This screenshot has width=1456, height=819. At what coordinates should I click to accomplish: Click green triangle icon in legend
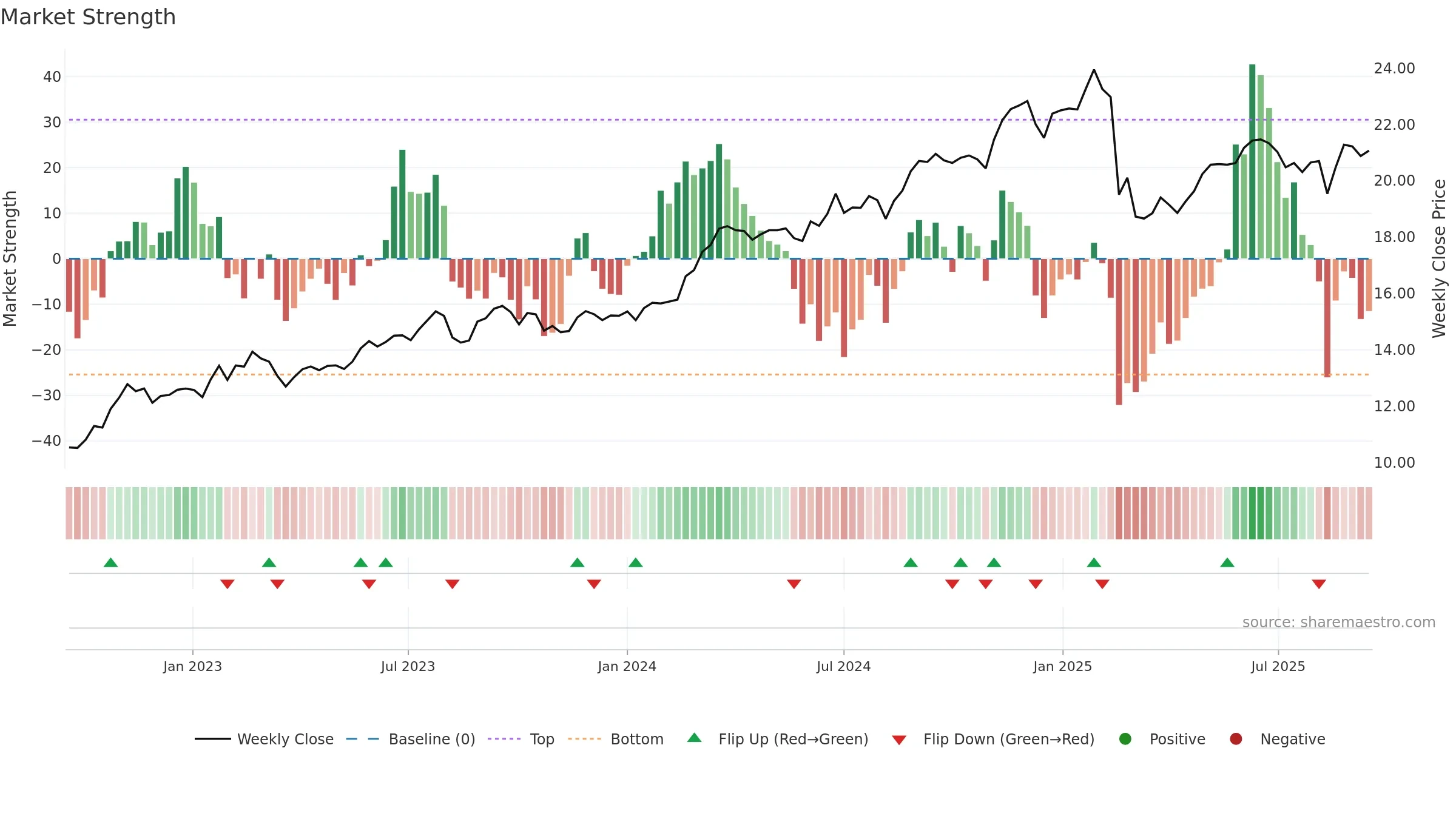pyautogui.click(x=695, y=738)
